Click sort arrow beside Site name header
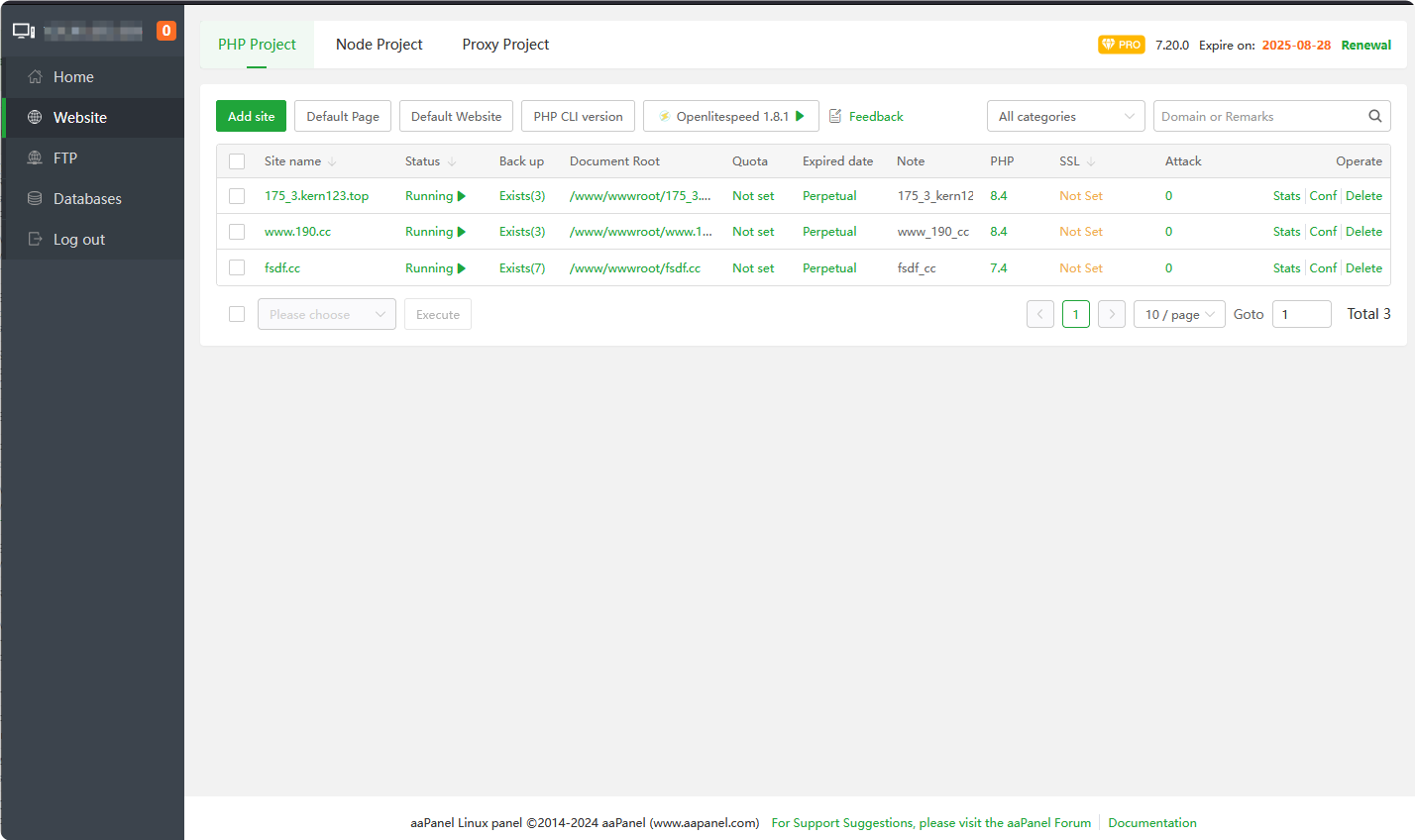The image size is (1415, 840). pos(332,161)
